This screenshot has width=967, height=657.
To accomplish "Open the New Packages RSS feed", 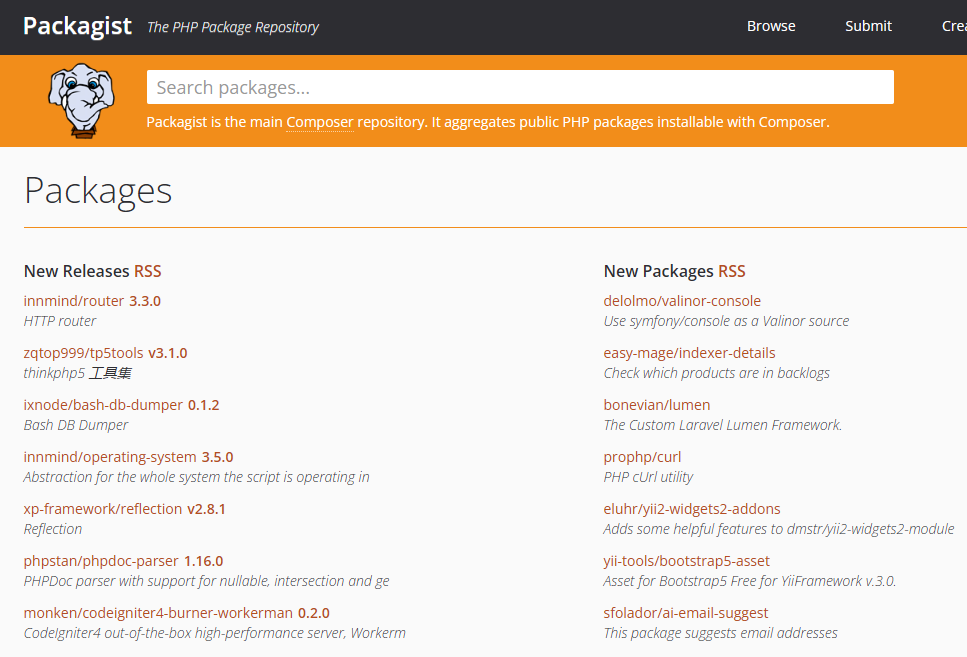I will (731, 271).
